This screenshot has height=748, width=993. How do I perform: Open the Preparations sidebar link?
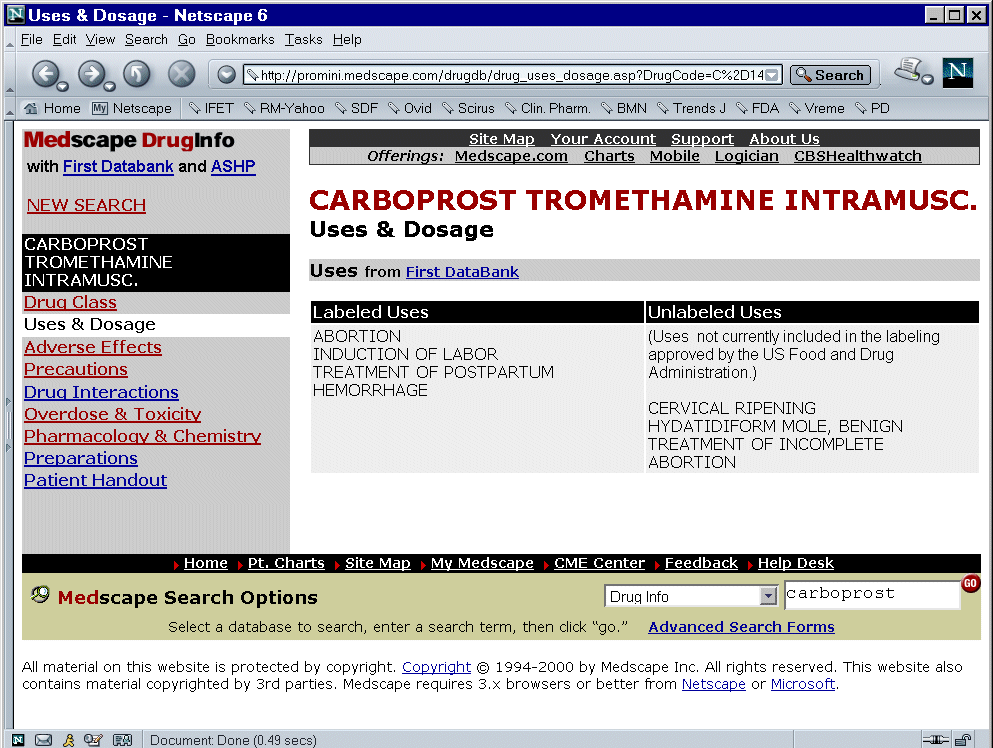click(x=81, y=458)
